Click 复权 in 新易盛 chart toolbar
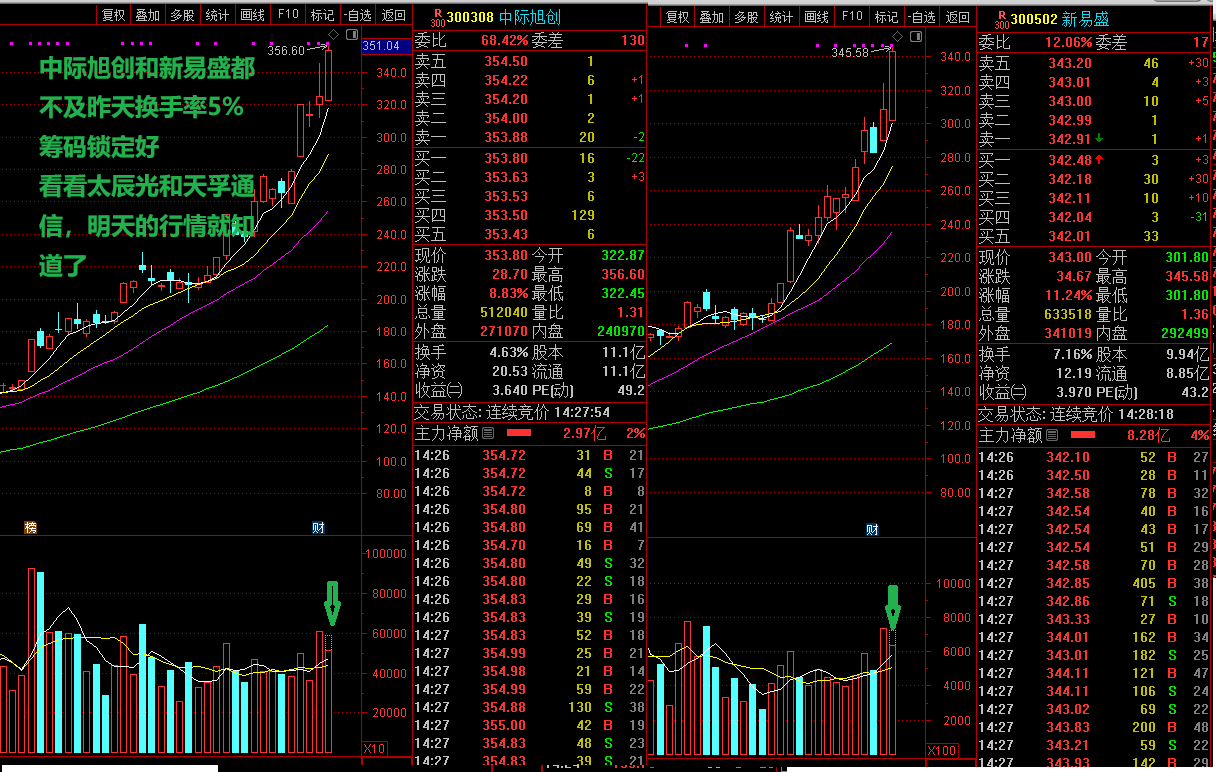Screen dimensions: 1216x772 (x=678, y=17)
